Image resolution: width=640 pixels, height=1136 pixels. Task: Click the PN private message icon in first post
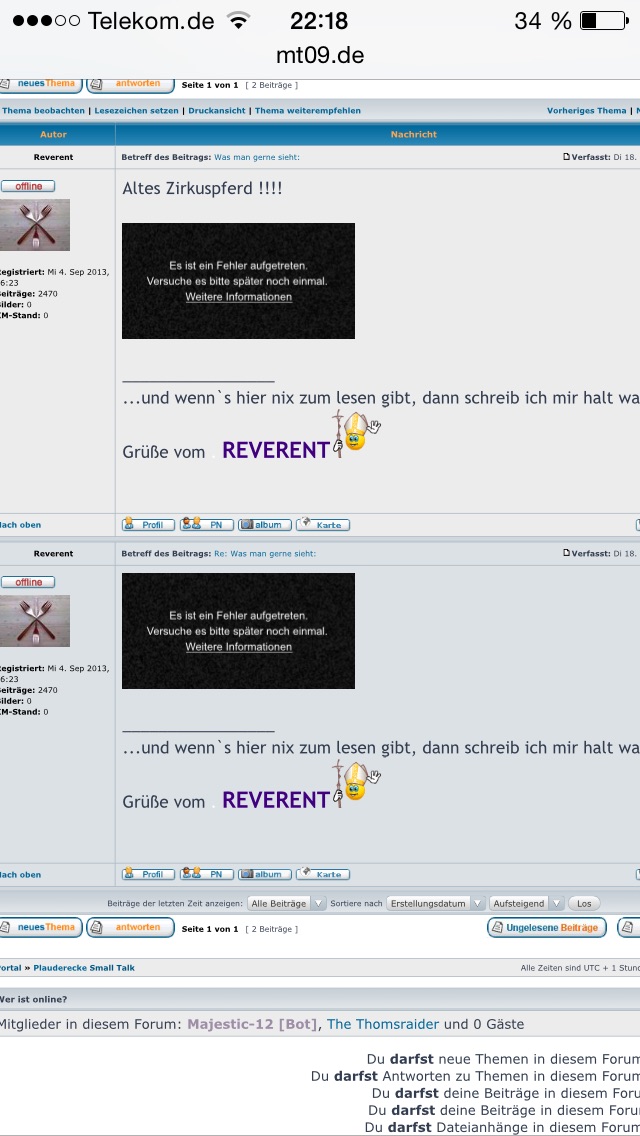[x=207, y=525]
